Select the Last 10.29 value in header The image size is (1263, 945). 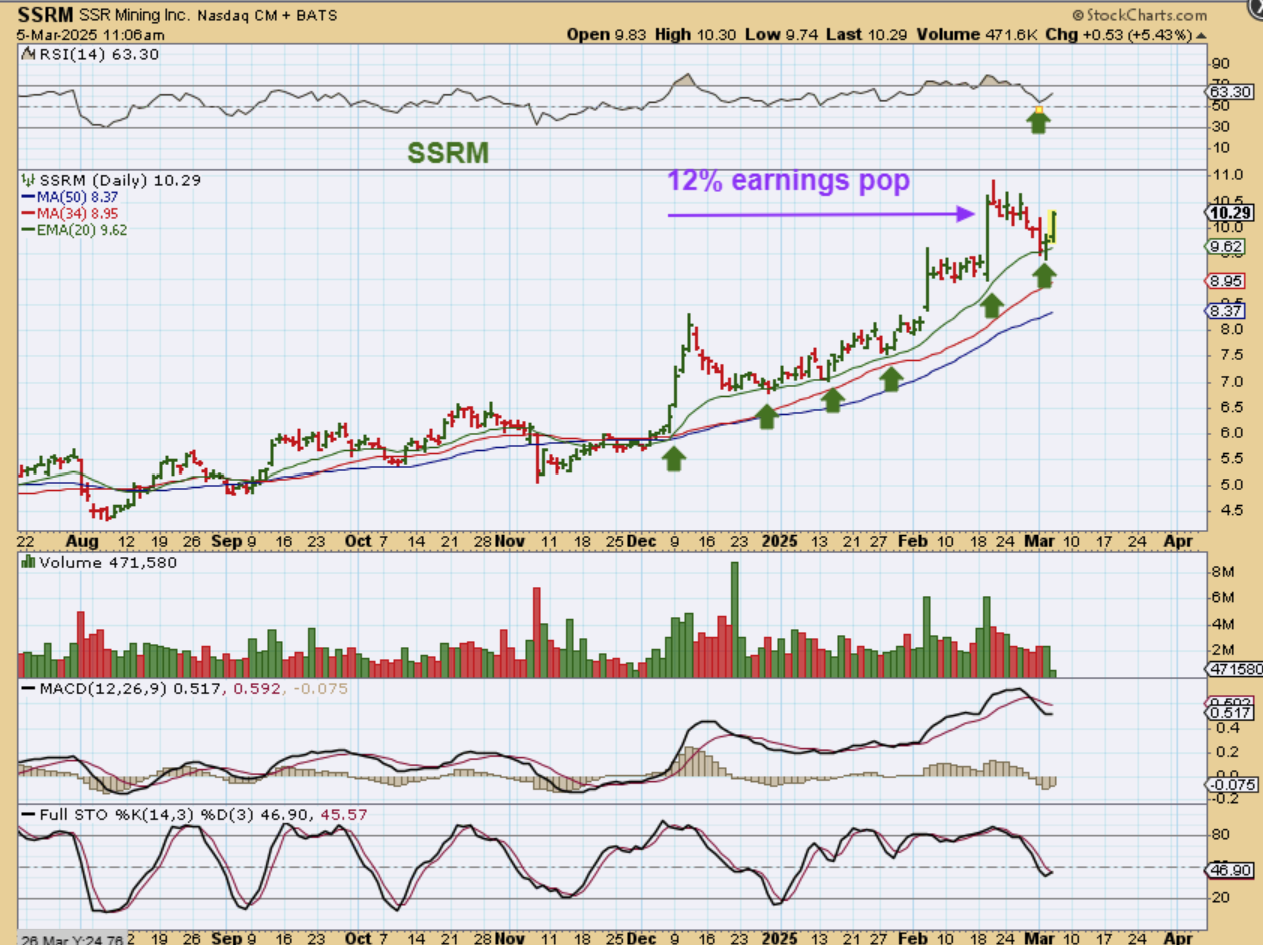coord(870,35)
